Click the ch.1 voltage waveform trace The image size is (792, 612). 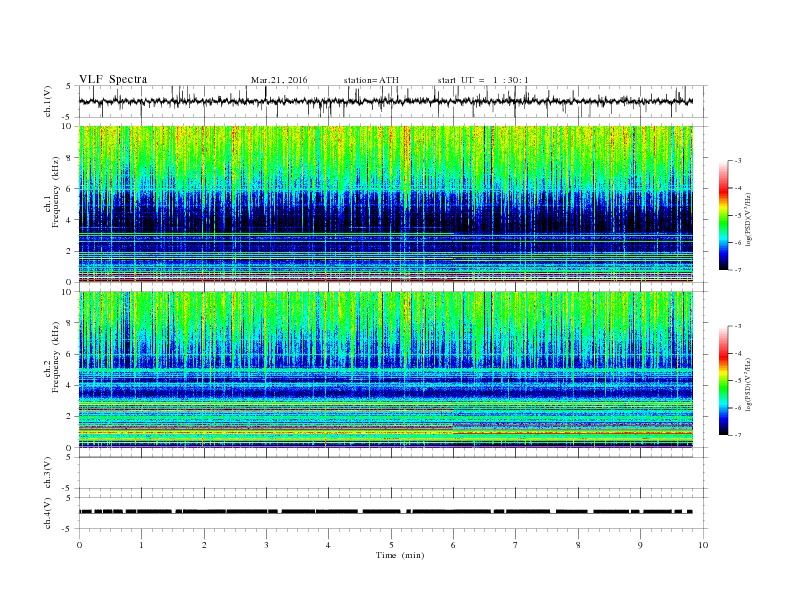pyautogui.click(x=386, y=101)
